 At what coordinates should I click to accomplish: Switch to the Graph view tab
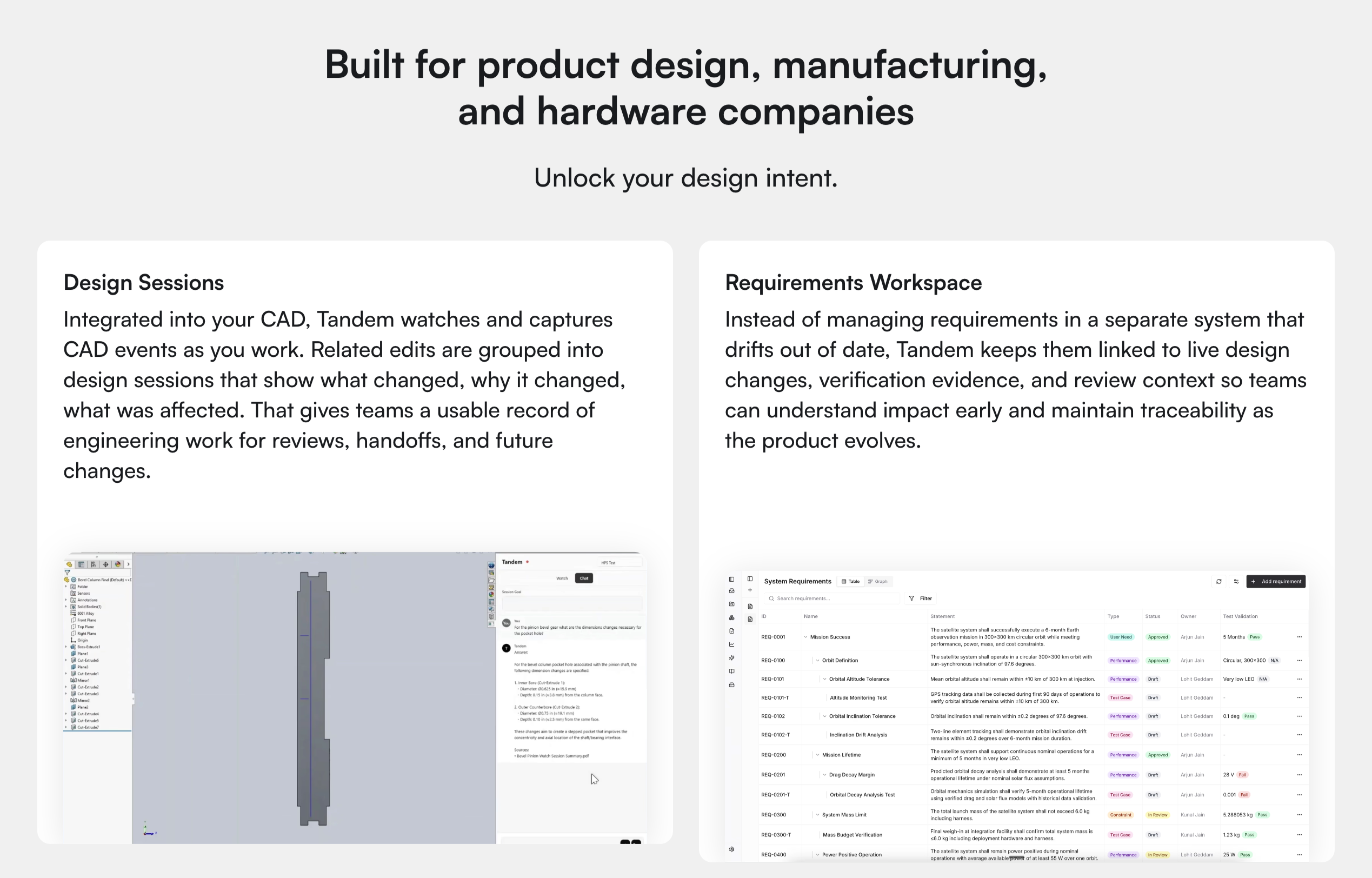878,582
